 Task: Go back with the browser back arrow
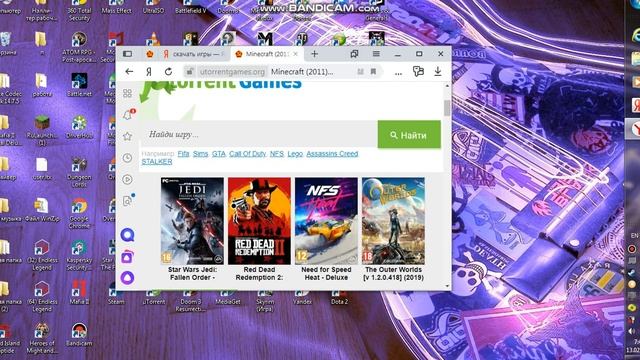(x=129, y=71)
